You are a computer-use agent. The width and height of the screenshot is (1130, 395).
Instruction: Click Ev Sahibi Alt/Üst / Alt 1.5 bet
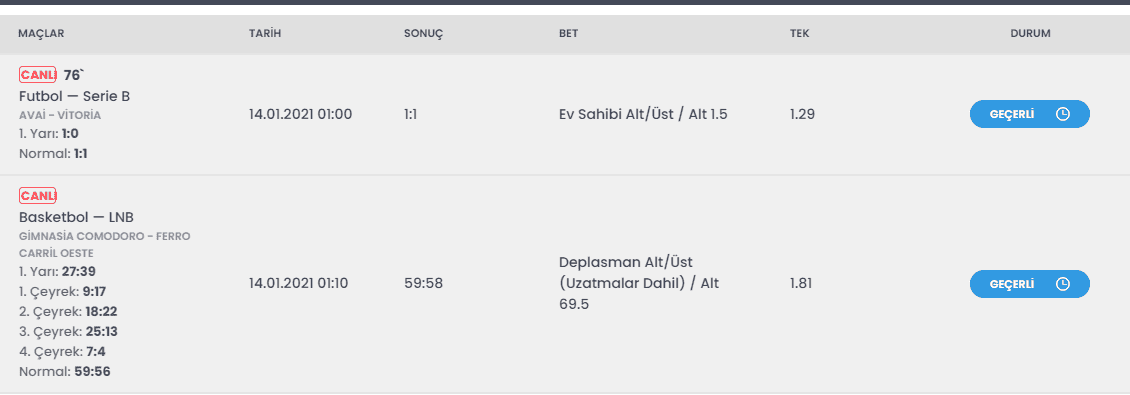click(x=643, y=114)
